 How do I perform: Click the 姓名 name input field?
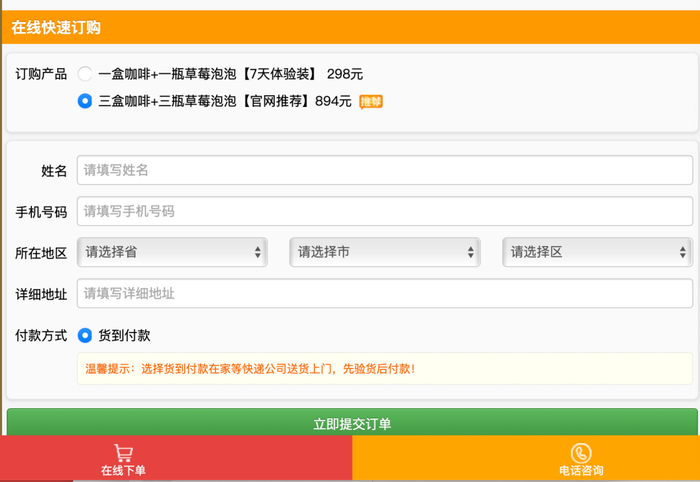pyautogui.click(x=385, y=170)
